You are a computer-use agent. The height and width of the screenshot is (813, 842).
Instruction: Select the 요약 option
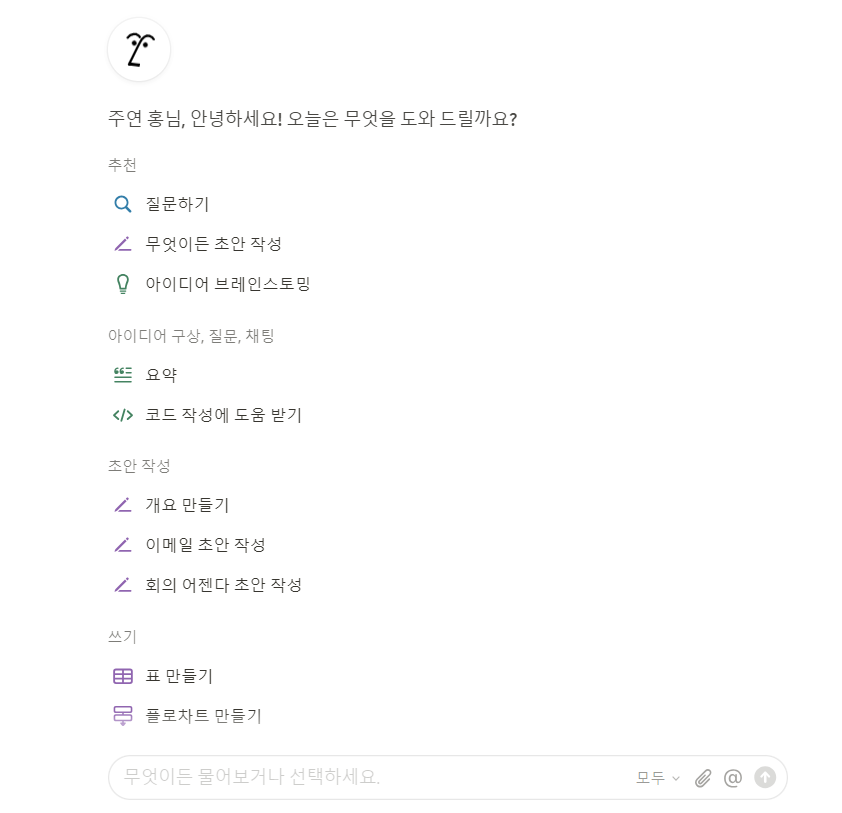coord(161,374)
